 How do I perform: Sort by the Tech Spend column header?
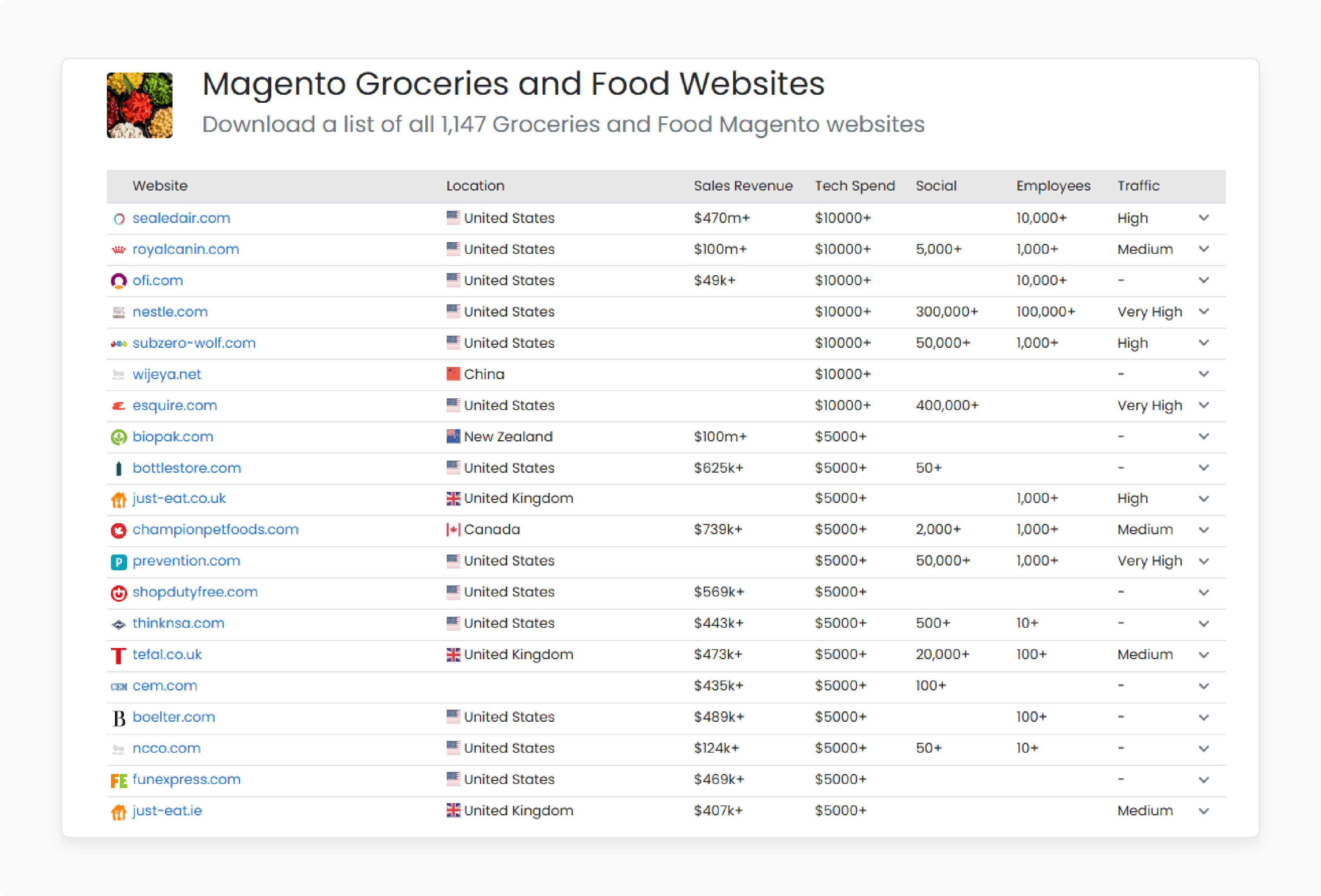point(855,186)
